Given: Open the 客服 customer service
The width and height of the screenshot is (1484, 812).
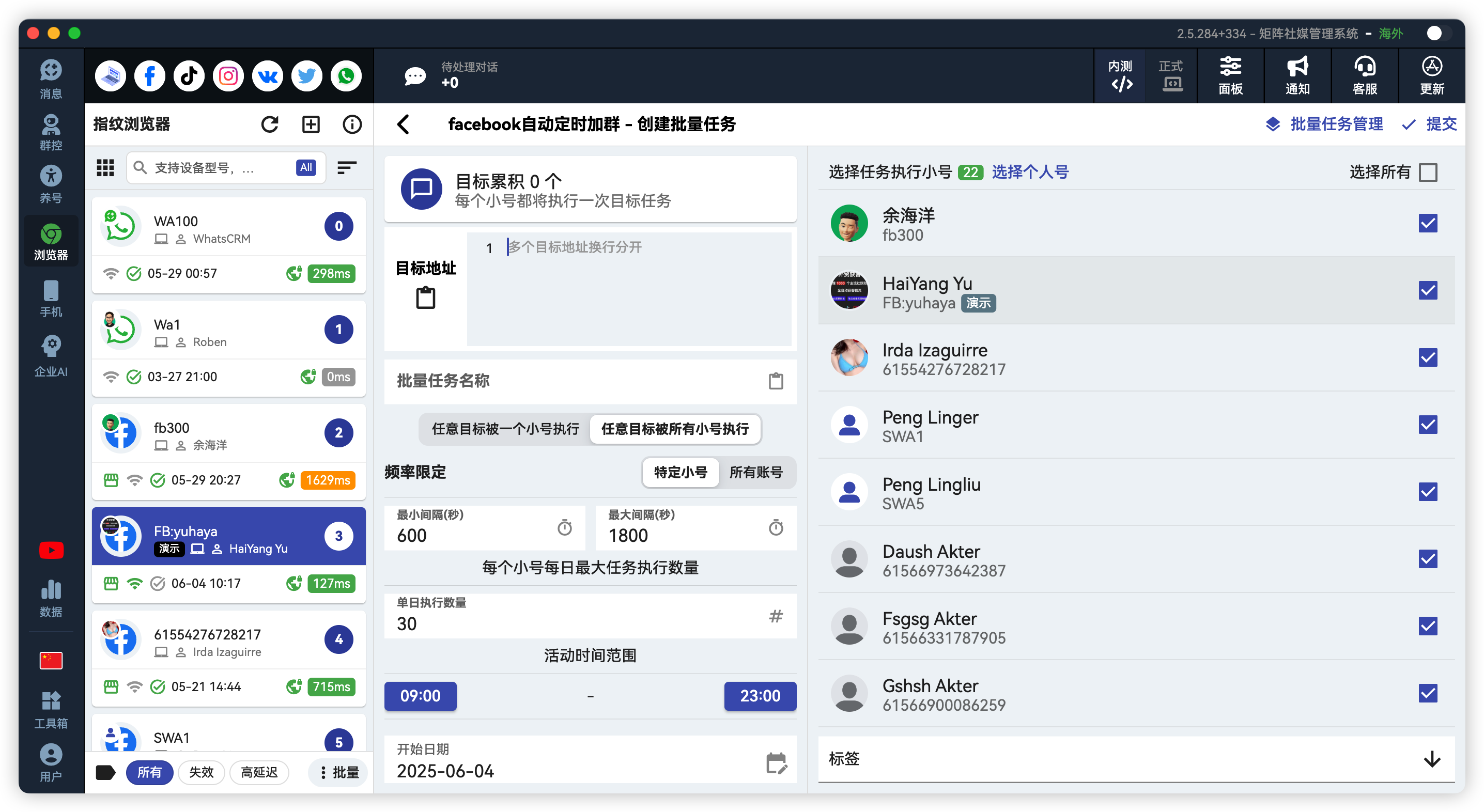Looking at the screenshot, I should click(x=1365, y=76).
